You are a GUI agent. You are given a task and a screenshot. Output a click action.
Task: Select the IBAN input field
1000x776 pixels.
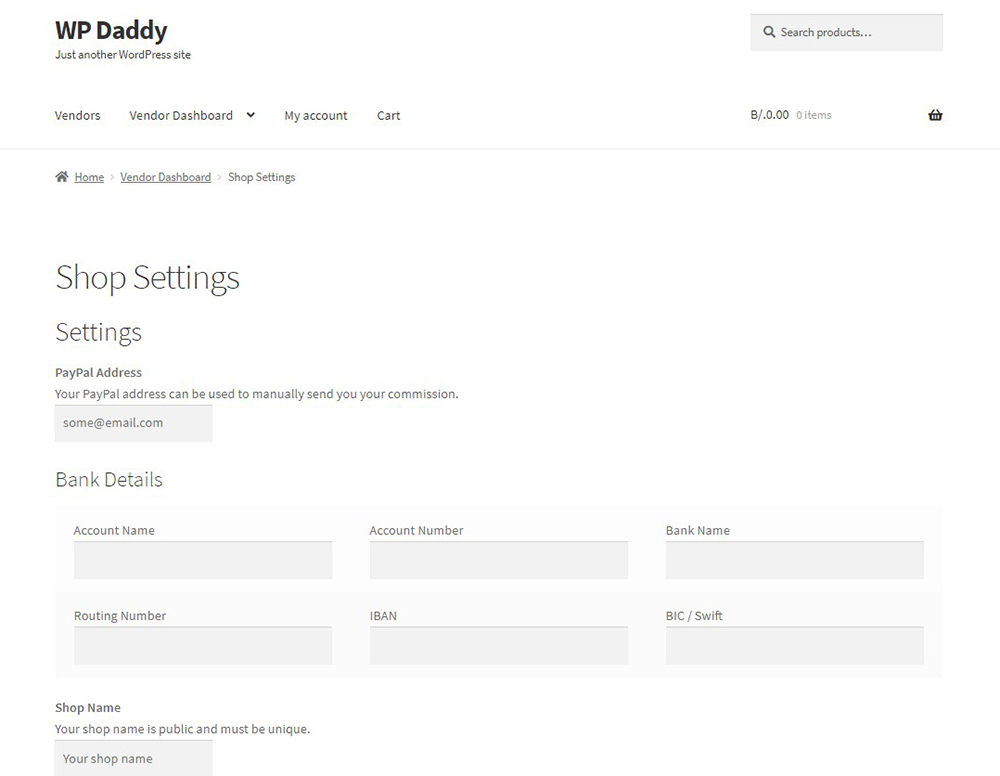point(499,645)
